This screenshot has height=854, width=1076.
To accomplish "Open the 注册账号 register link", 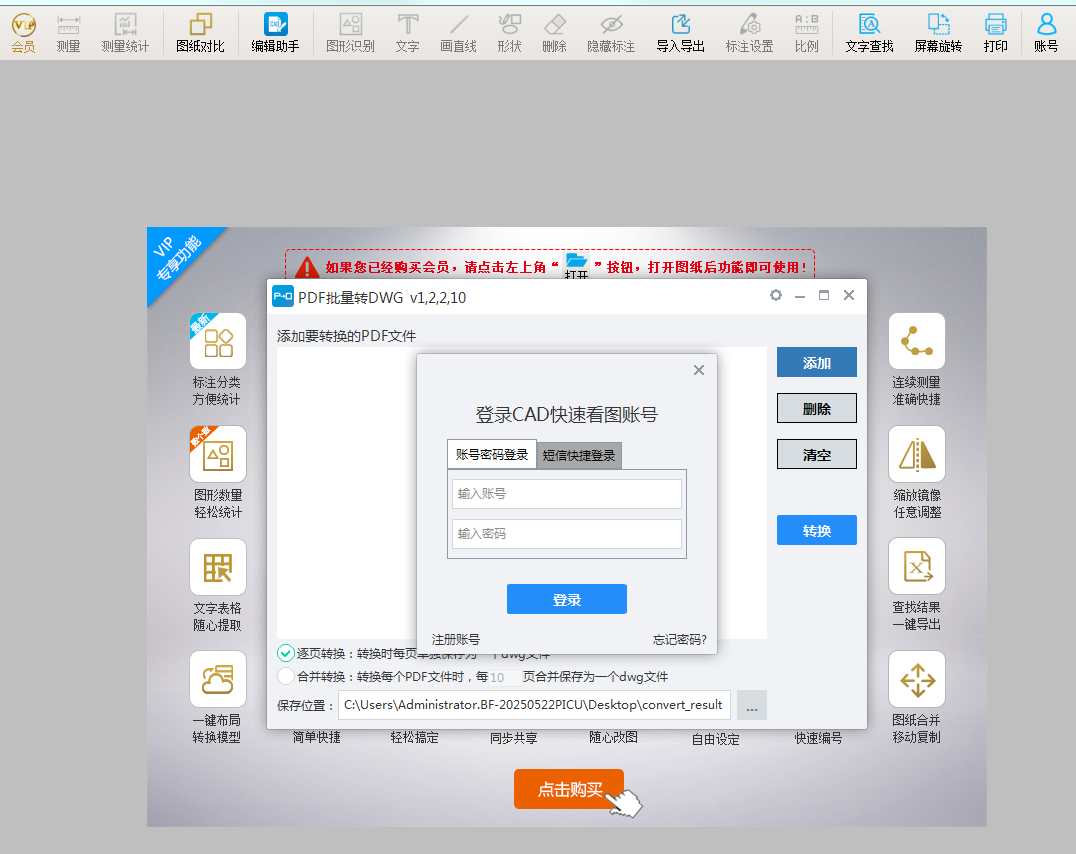I will click(456, 639).
